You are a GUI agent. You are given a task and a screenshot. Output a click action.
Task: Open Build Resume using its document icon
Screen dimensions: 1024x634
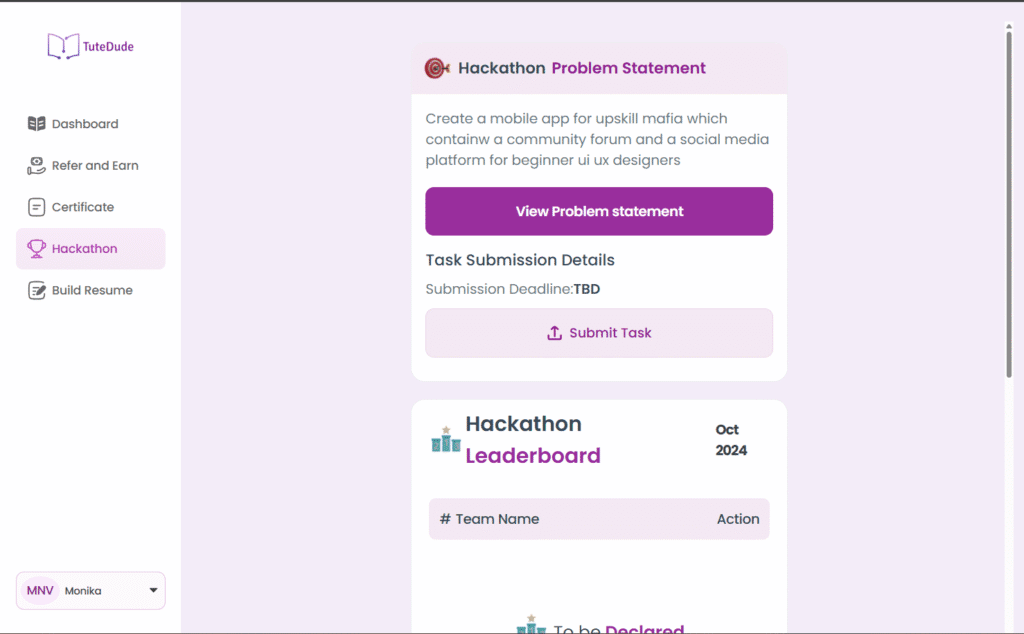pos(36,290)
